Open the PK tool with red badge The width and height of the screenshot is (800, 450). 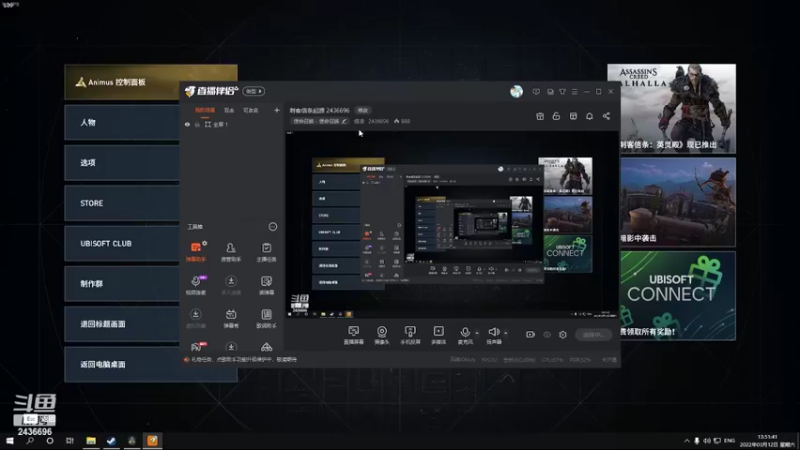(x=196, y=347)
